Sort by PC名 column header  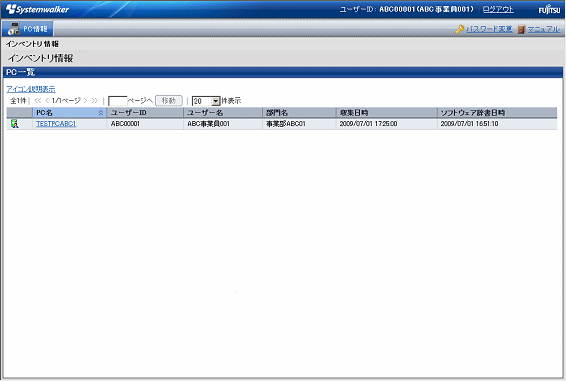tap(69, 113)
